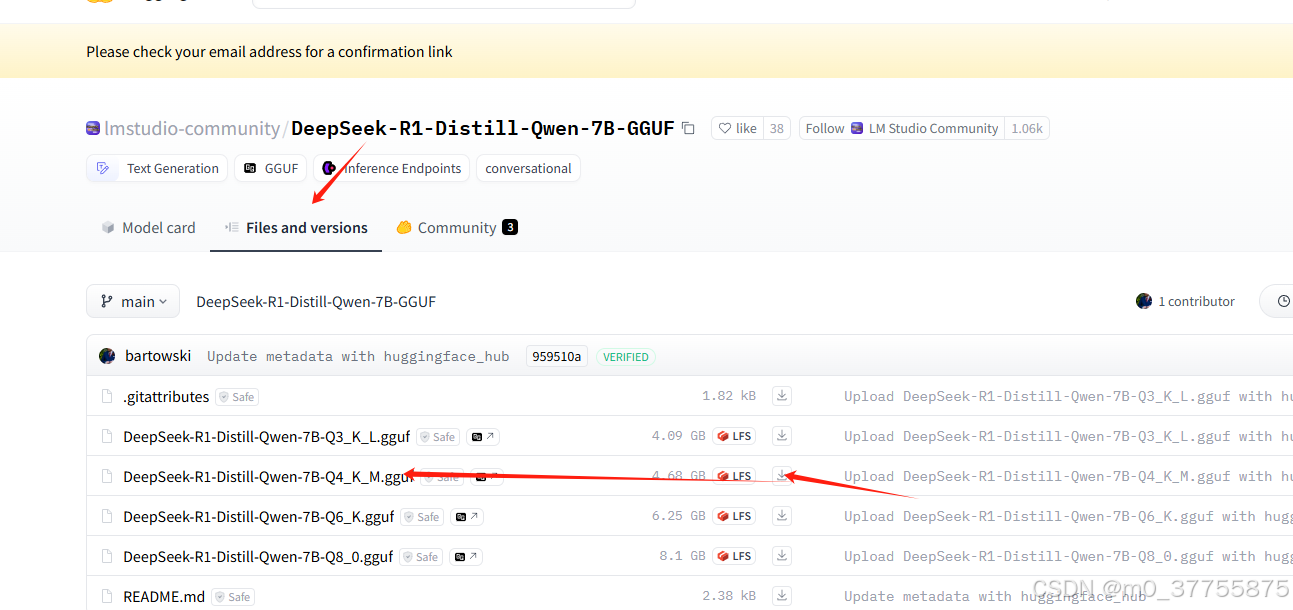This screenshot has height=610, width=1293.
Task: Select the Inference Endpoints tag
Action: click(392, 168)
